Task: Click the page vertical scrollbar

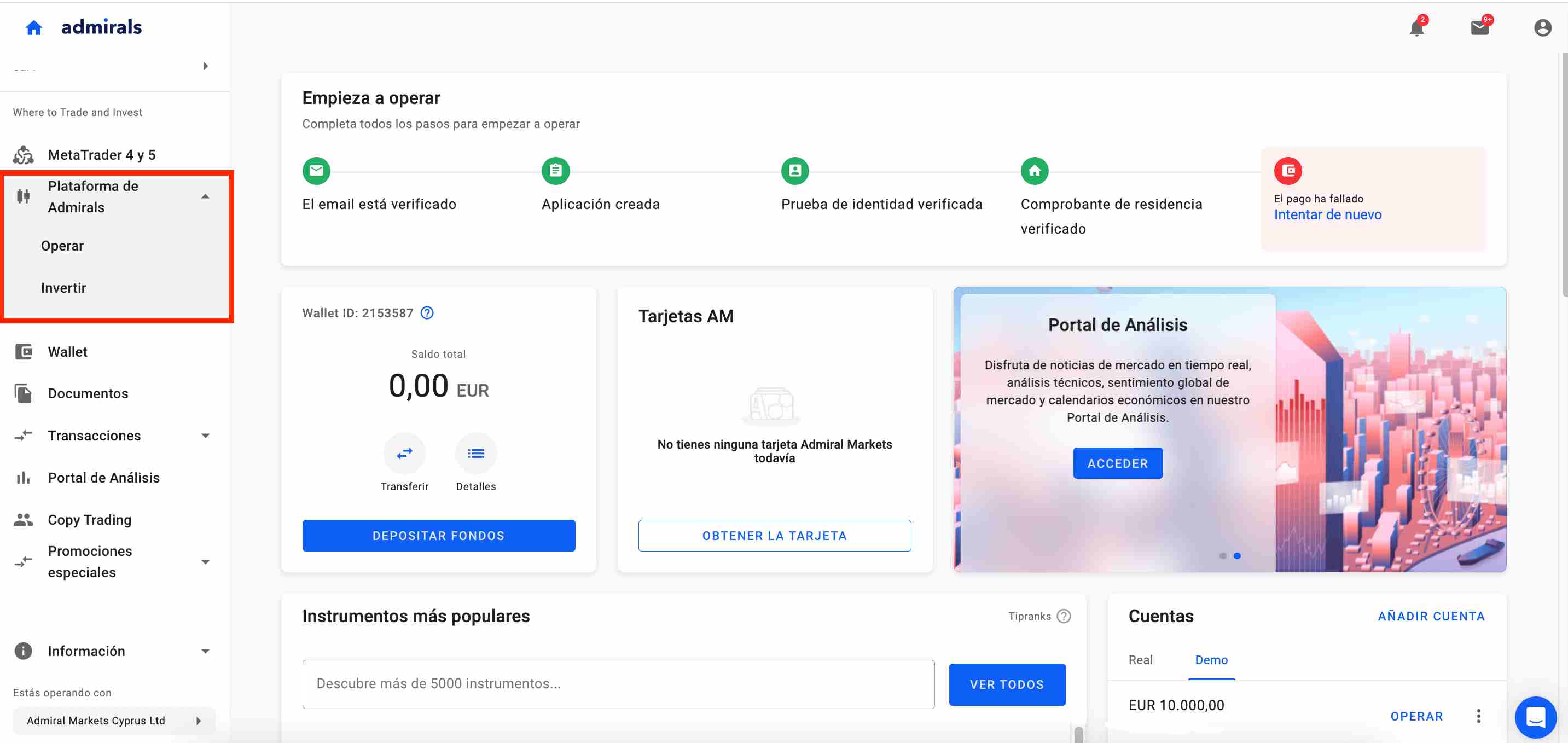Action: pyautogui.click(x=1564, y=175)
